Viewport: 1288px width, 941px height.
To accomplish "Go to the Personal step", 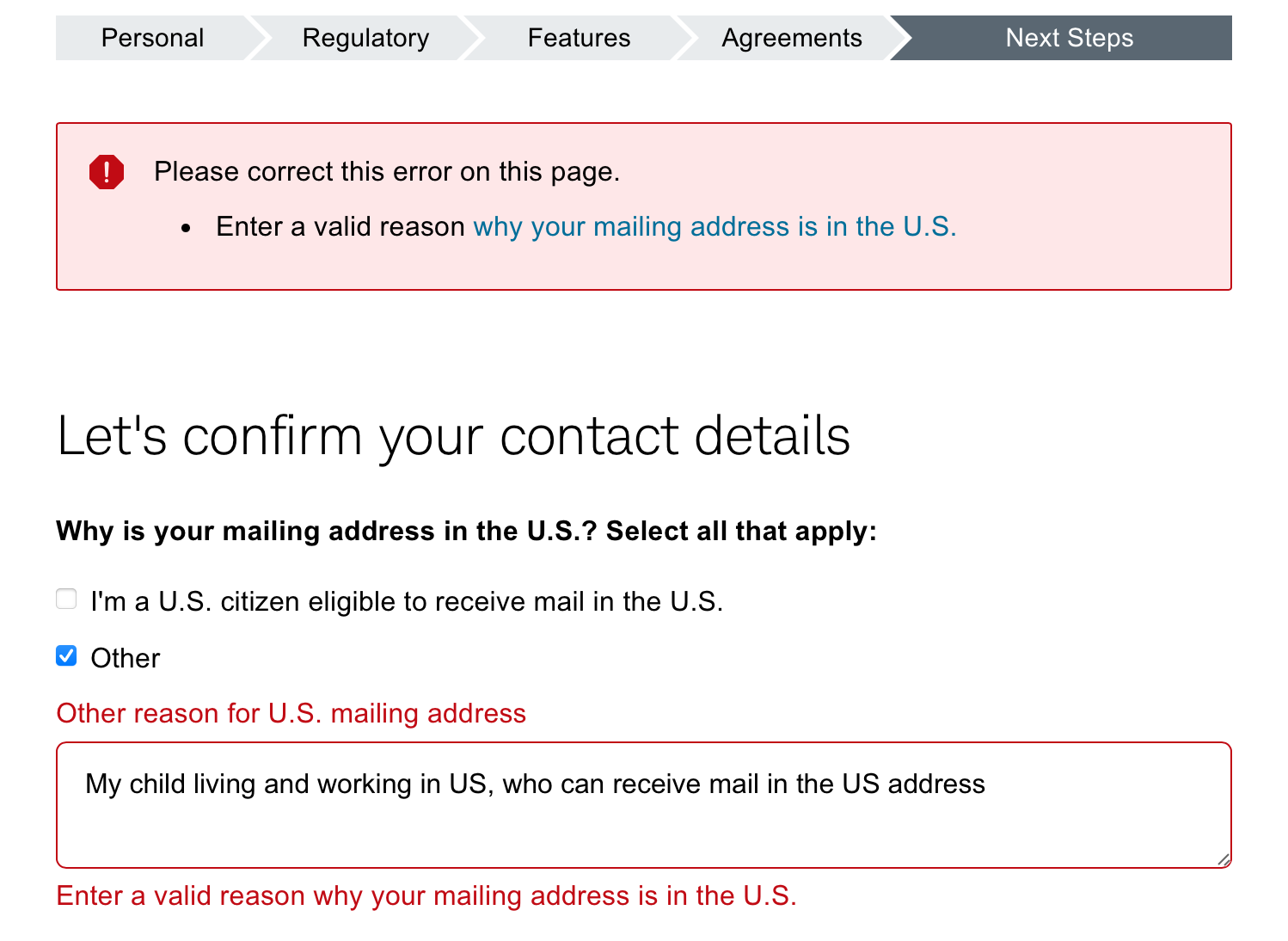I will pos(152,38).
